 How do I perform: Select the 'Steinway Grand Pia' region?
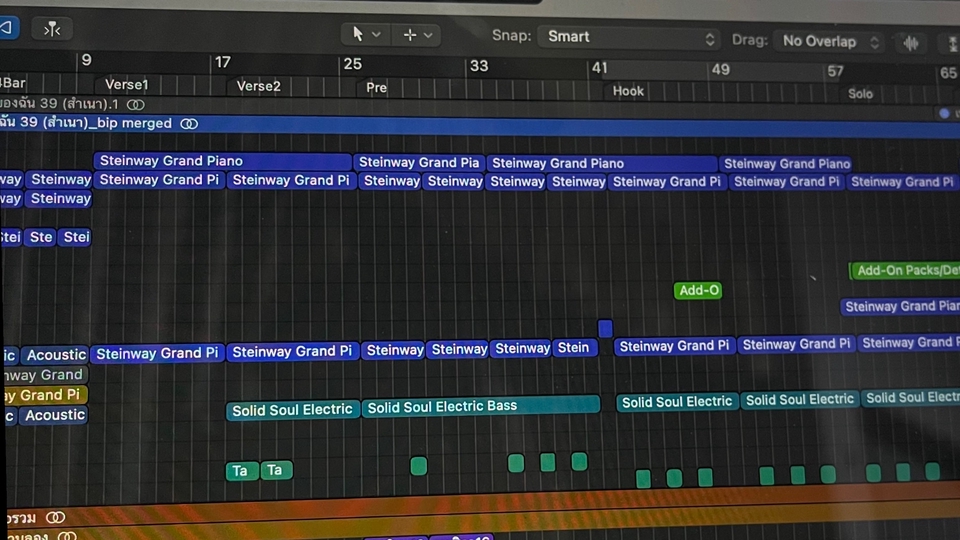click(x=419, y=162)
